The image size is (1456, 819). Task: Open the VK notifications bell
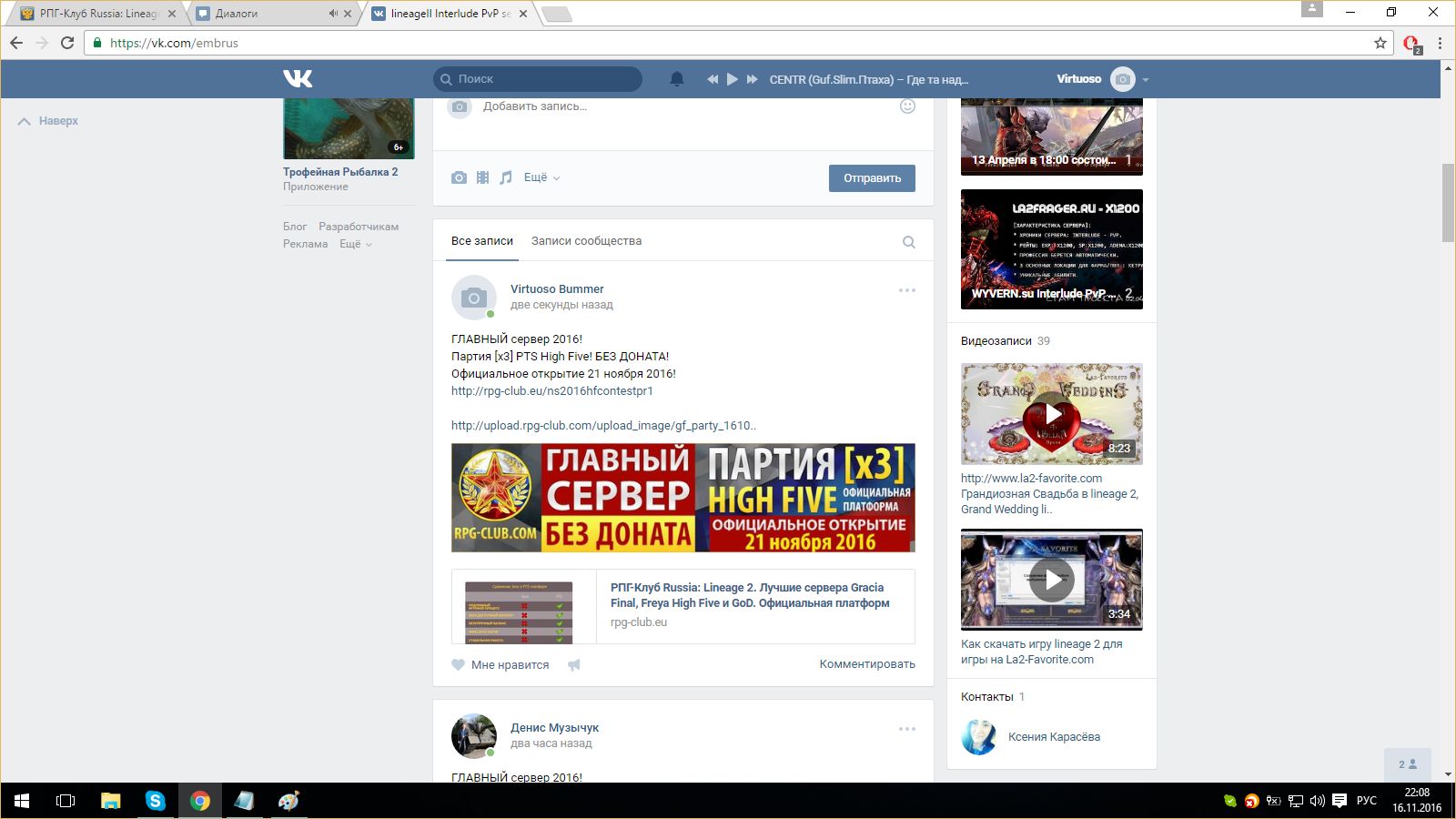tap(677, 79)
